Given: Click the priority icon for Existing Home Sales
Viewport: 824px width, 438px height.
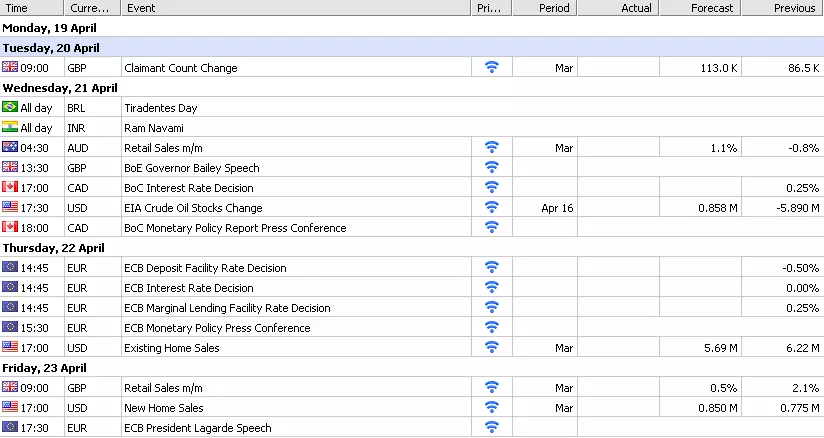Looking at the screenshot, I should pos(491,347).
